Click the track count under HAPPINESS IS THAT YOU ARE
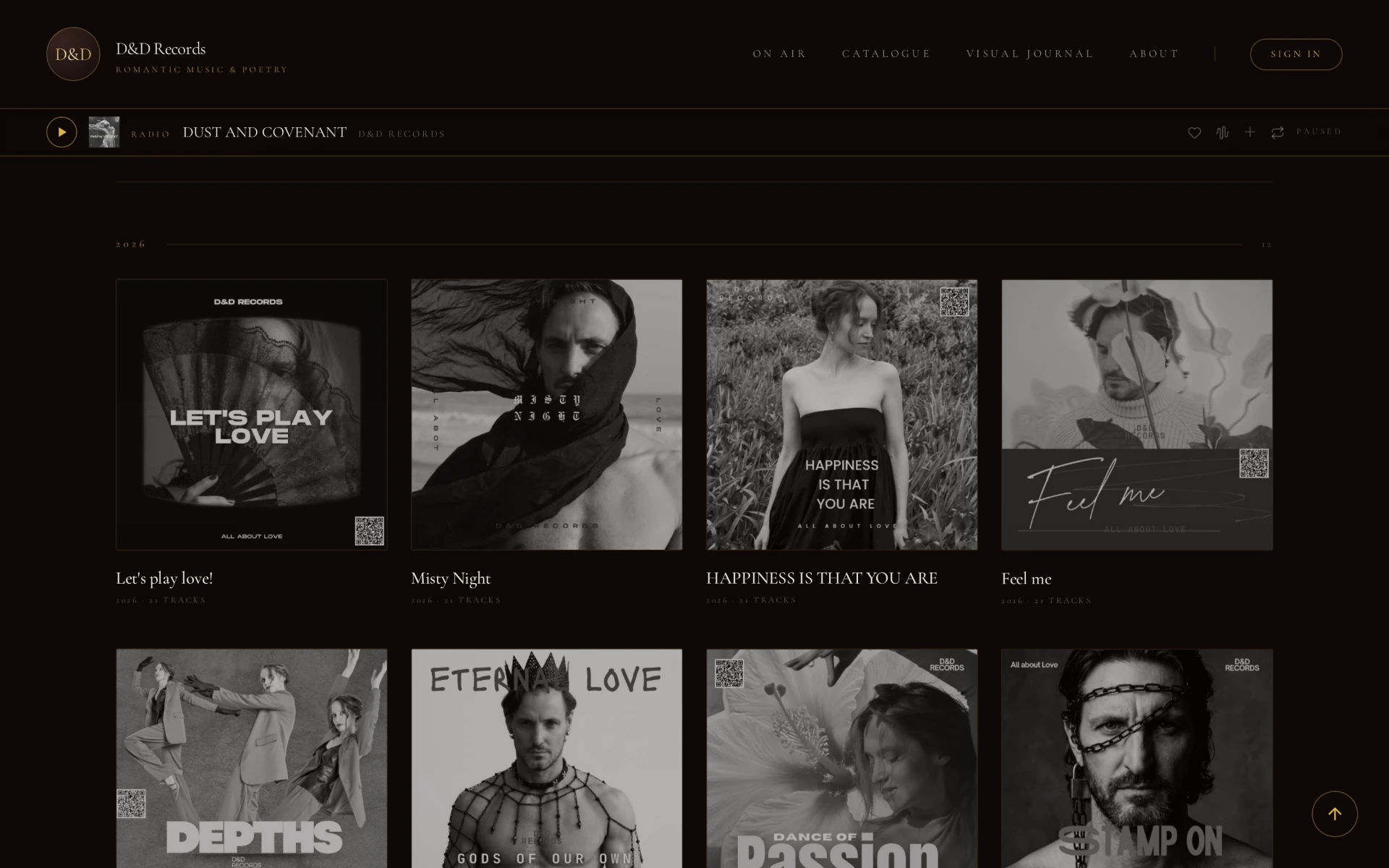Screen dimensions: 1389x868 point(752,600)
